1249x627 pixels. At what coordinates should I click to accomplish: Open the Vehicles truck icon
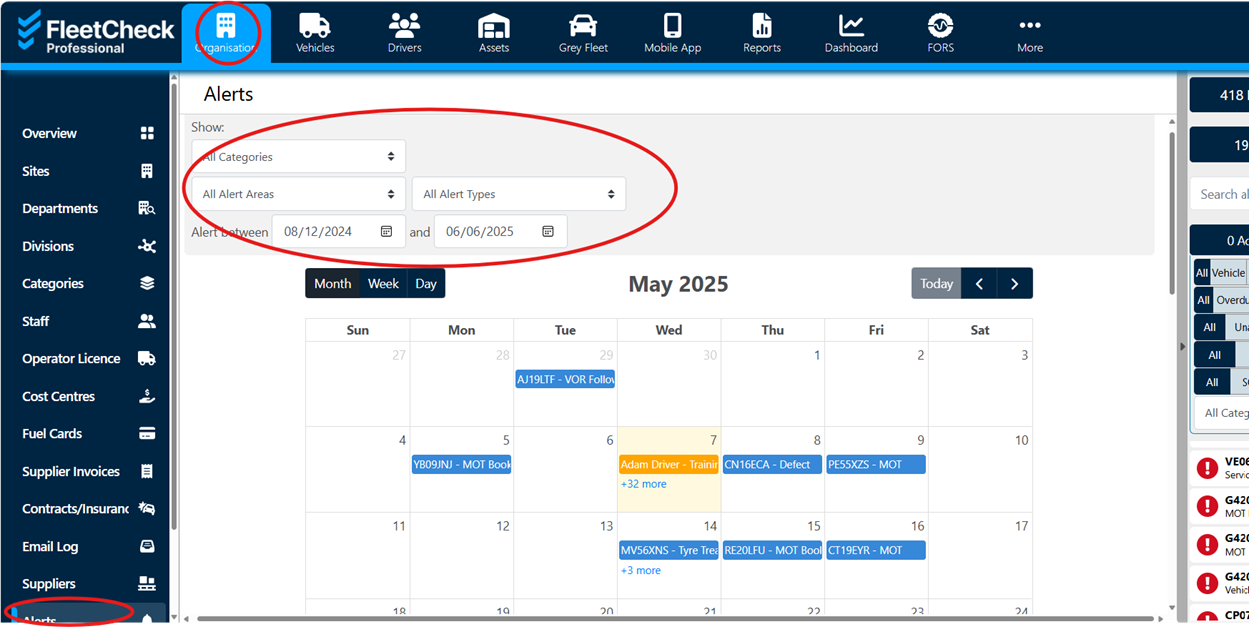click(315, 26)
